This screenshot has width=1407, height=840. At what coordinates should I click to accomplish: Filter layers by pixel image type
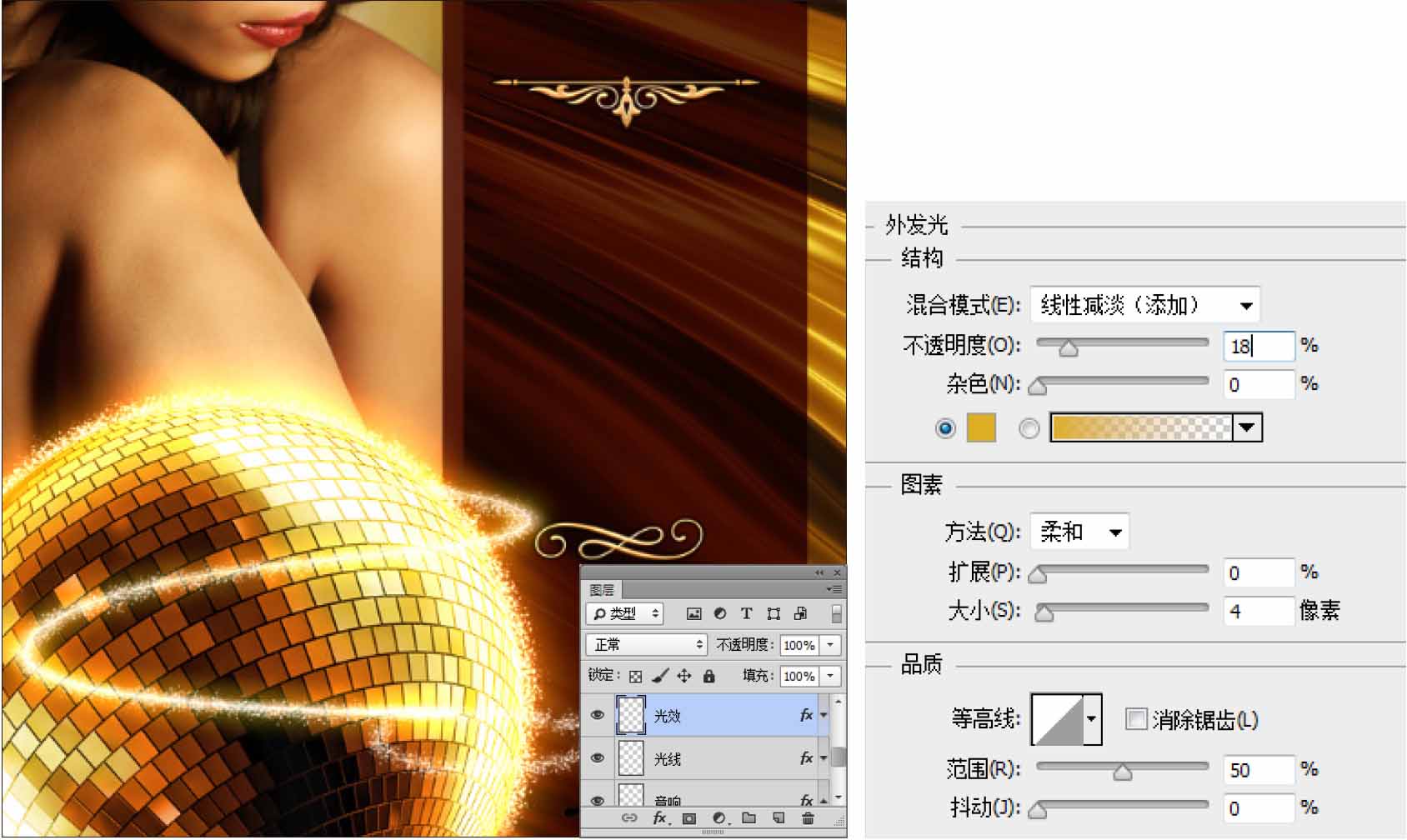[x=693, y=614]
